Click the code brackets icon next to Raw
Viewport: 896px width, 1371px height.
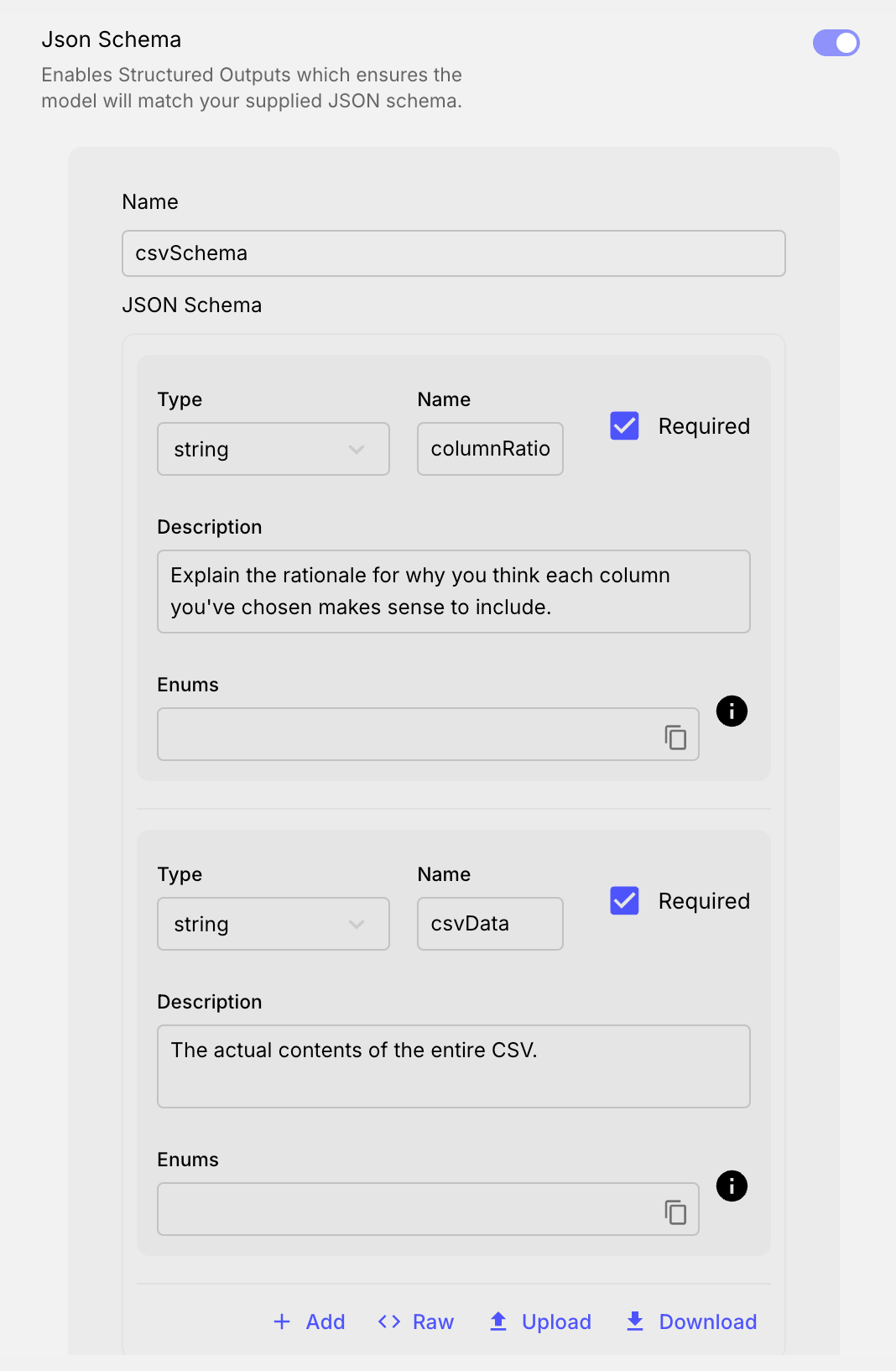pos(389,1321)
